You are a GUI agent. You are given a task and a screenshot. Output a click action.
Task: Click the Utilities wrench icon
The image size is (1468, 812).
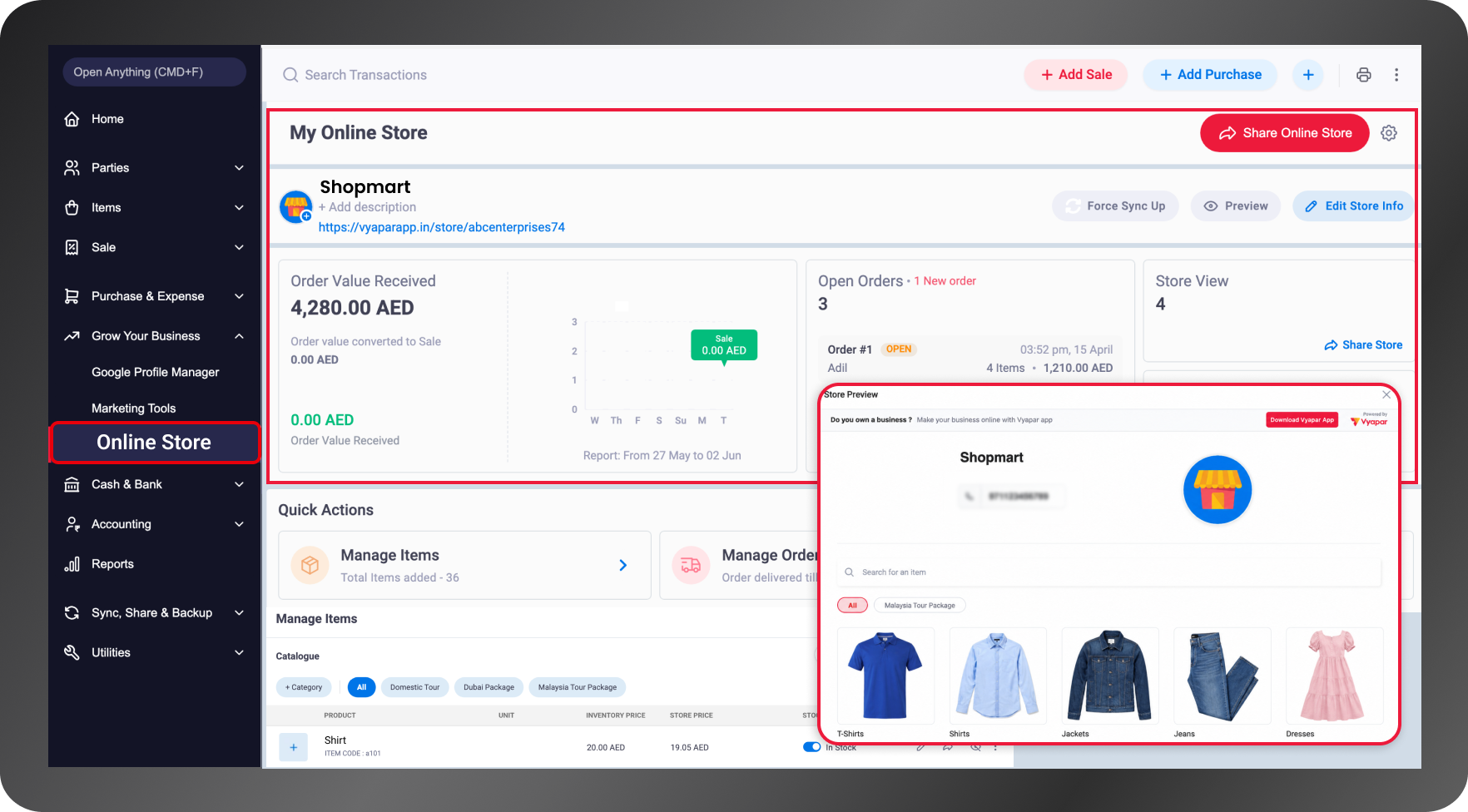click(x=72, y=653)
